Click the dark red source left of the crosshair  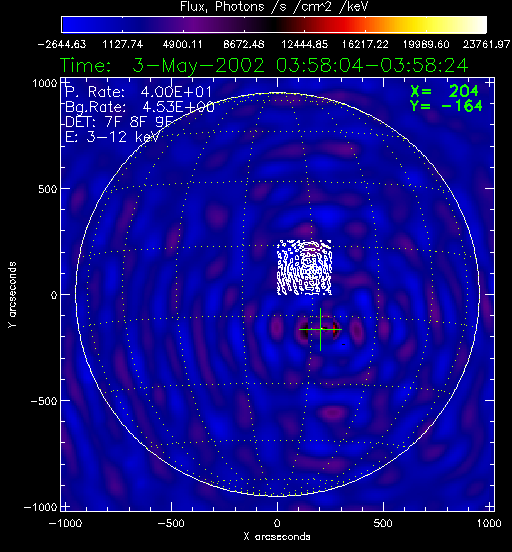(303, 330)
